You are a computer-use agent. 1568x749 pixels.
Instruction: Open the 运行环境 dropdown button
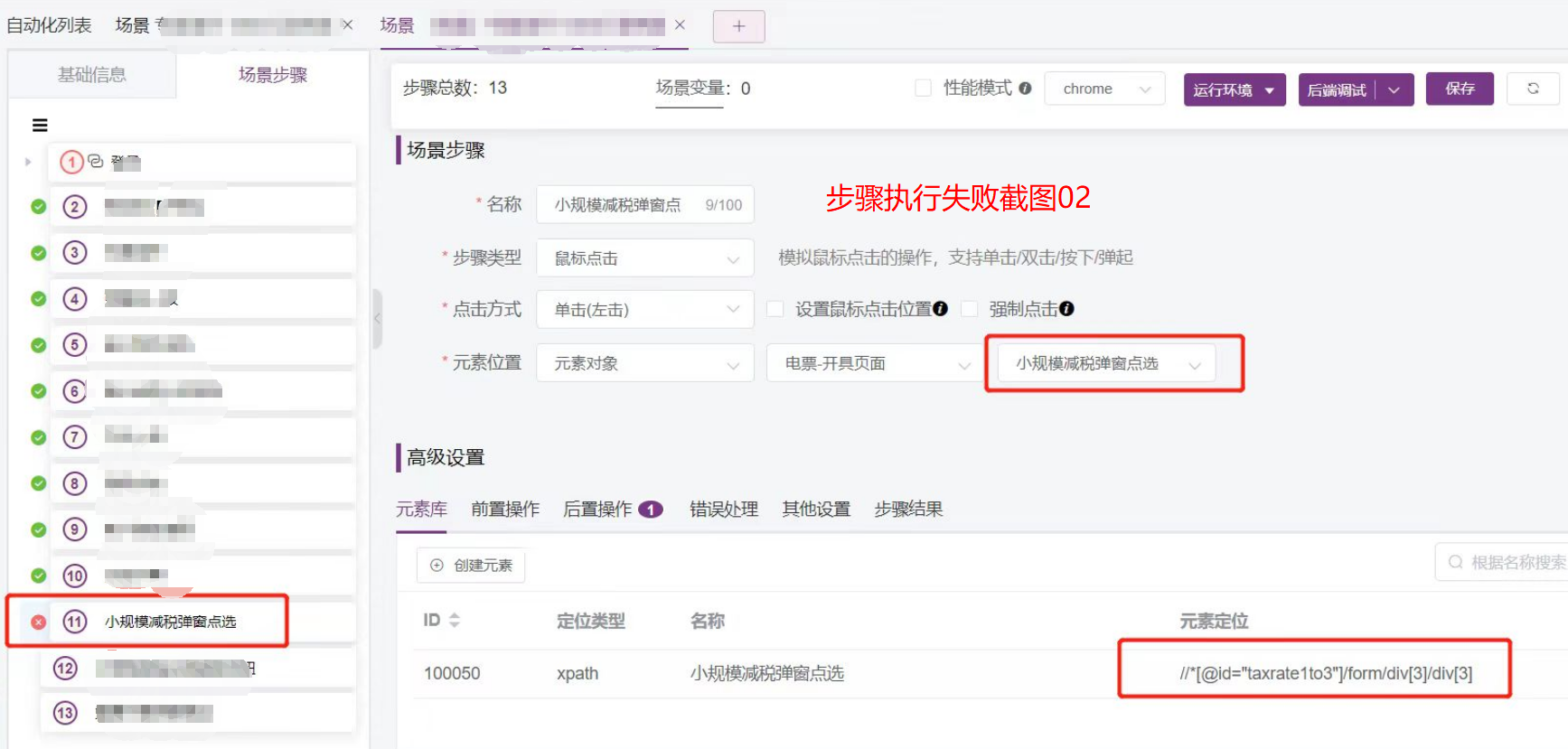tap(1235, 89)
